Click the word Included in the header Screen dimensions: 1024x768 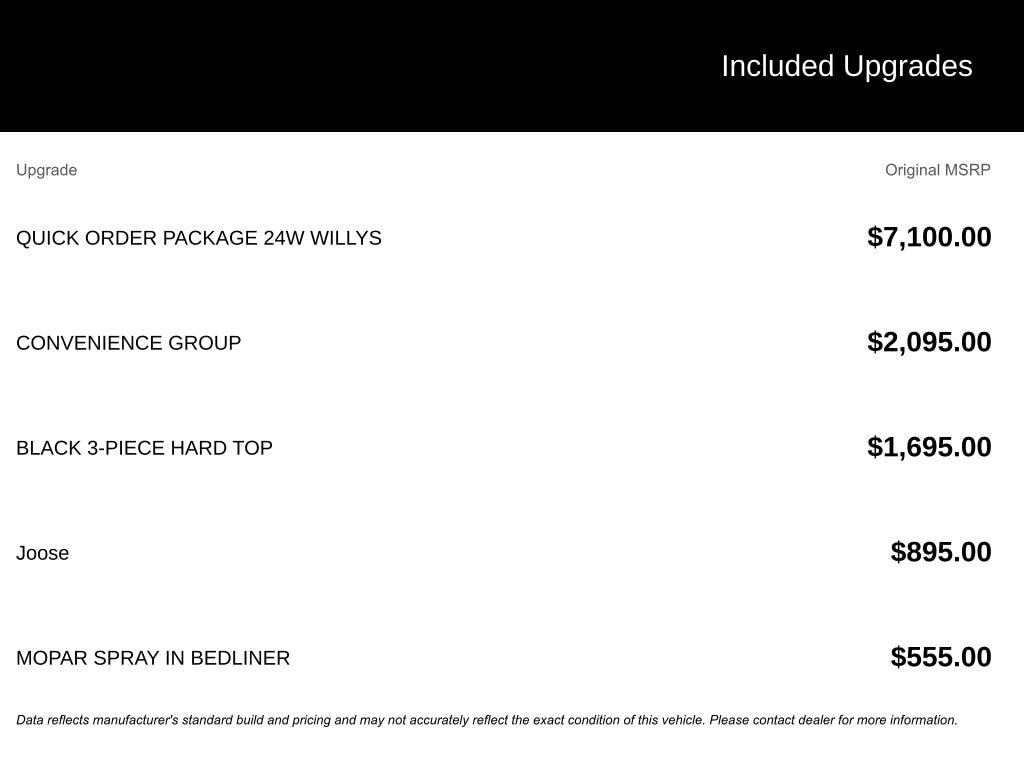(777, 66)
